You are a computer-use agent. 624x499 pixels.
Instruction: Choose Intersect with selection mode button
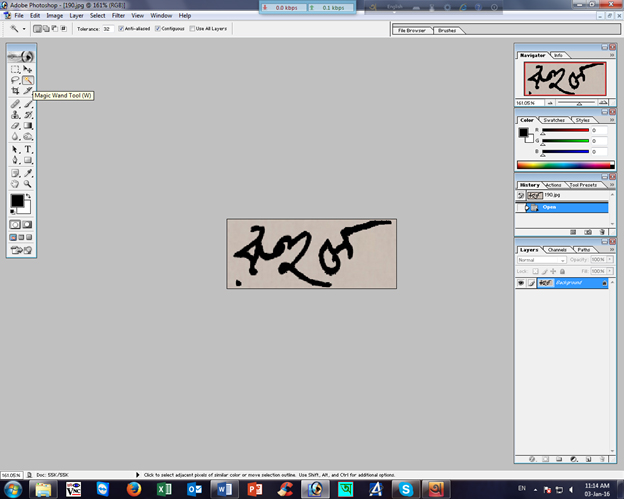[63, 29]
